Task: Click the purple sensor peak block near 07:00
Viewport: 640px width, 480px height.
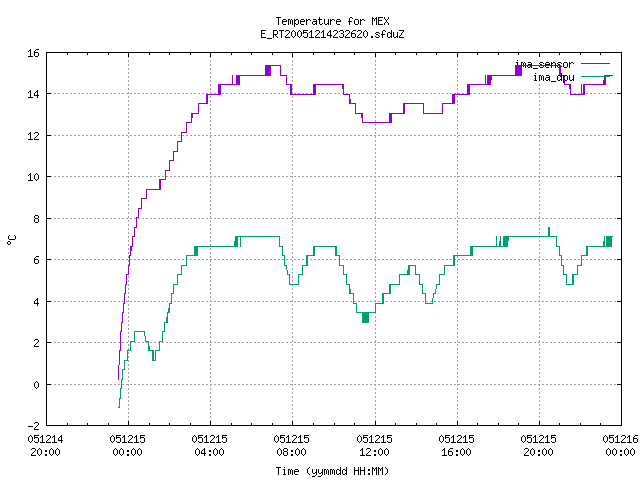Action: point(268,70)
